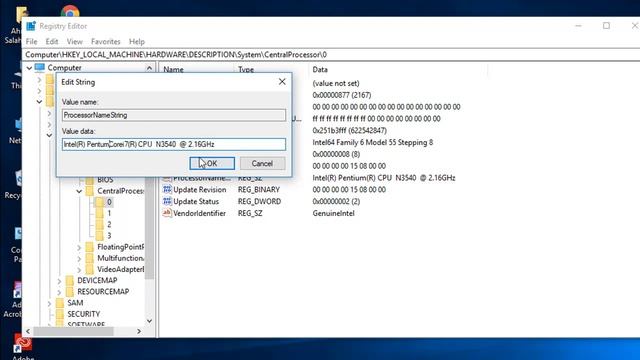Open the Adobe desktop shortcut icon

(22, 344)
